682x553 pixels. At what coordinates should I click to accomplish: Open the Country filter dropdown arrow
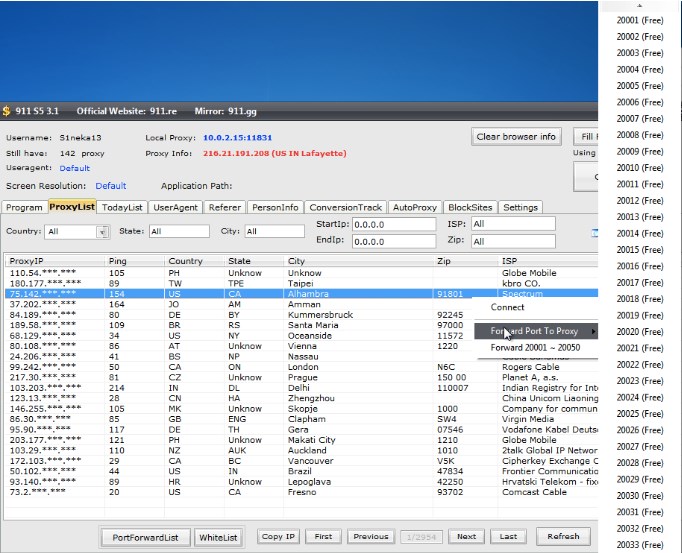pyautogui.click(x=102, y=232)
